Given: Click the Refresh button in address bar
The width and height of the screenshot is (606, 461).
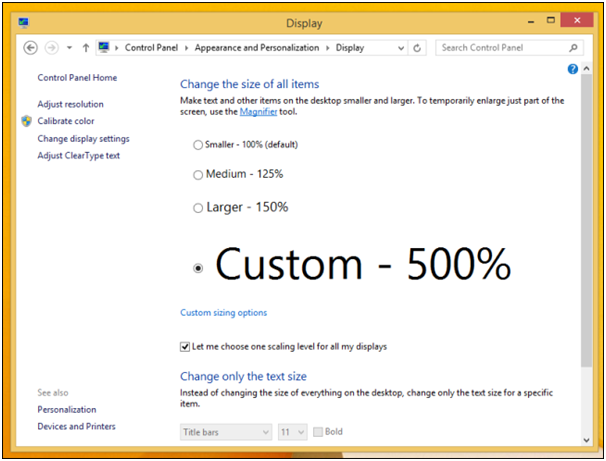Looking at the screenshot, I should click(x=417, y=47).
